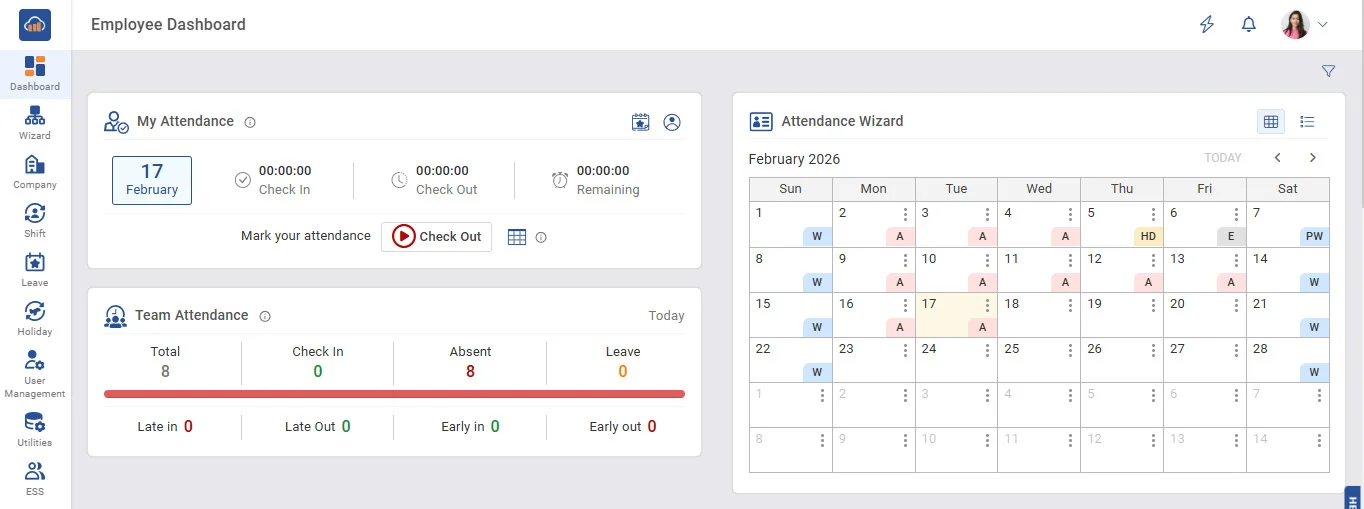Open calendar icon in My Attendance

click(x=640, y=122)
